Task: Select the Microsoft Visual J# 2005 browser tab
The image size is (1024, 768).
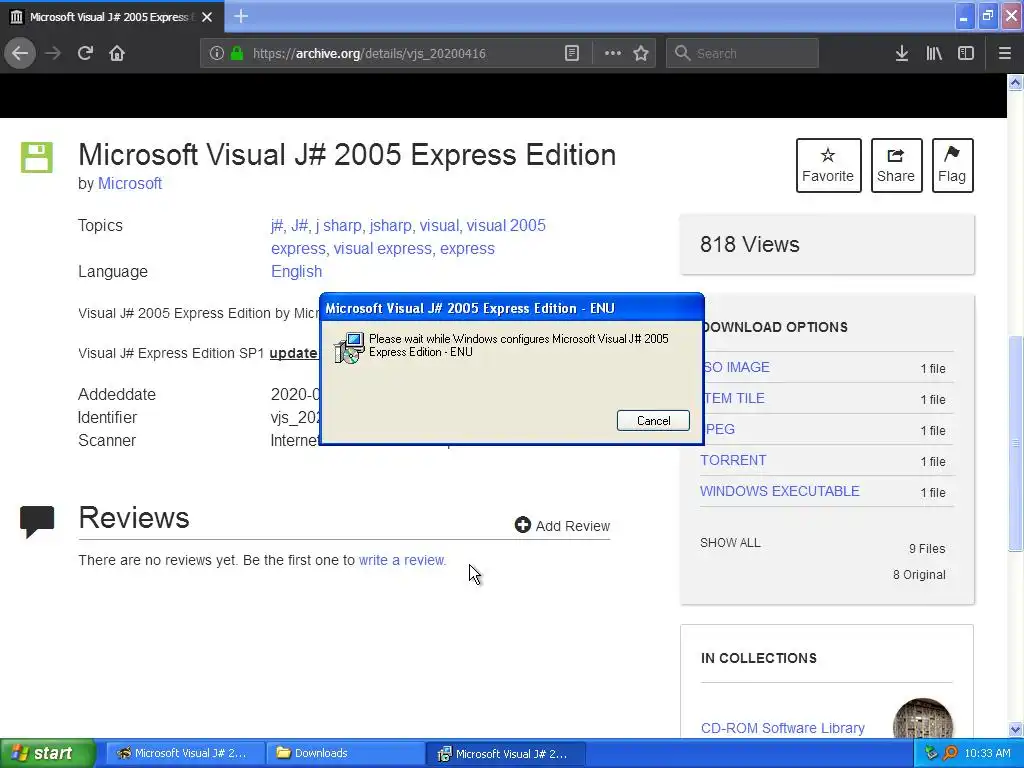Action: click(x=109, y=17)
